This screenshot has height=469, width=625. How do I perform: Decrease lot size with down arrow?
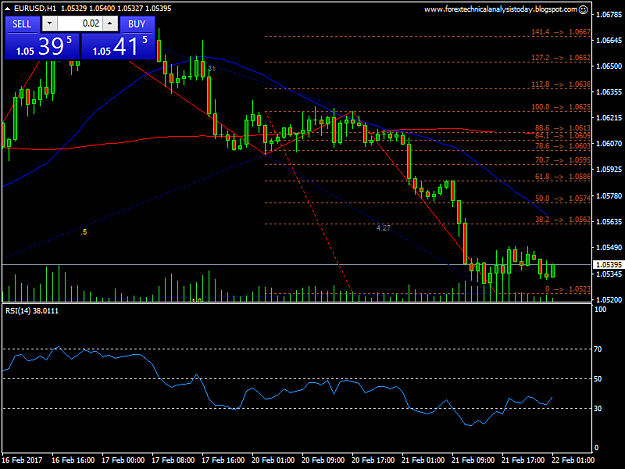pyautogui.click(x=49, y=24)
